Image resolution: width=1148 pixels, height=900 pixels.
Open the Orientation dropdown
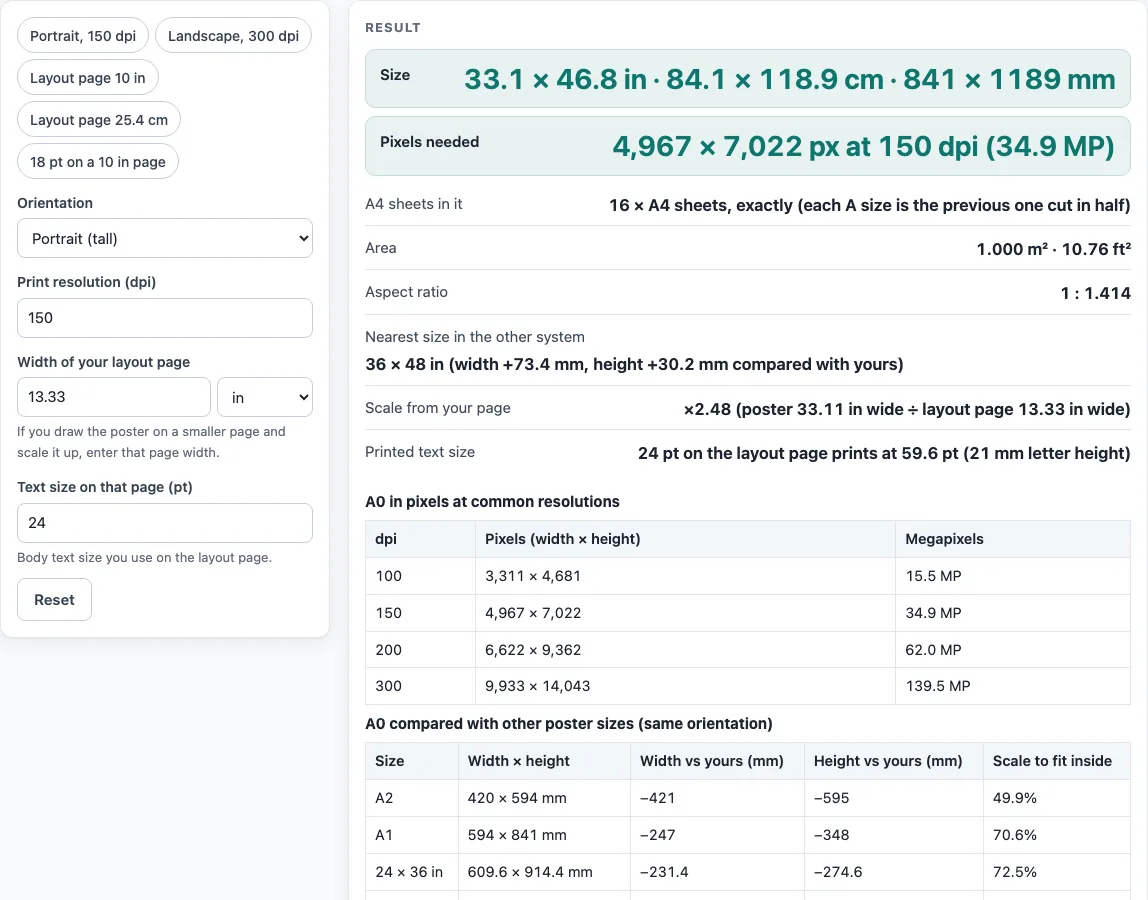click(165, 239)
